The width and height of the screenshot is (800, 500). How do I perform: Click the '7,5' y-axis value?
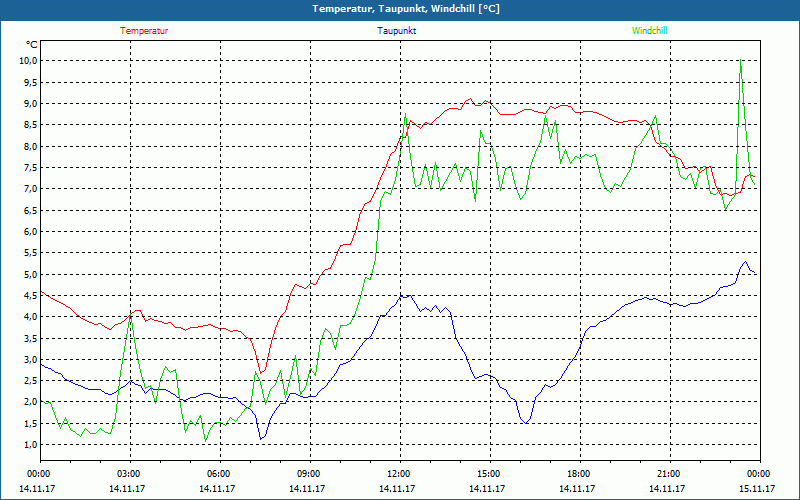click(31, 168)
